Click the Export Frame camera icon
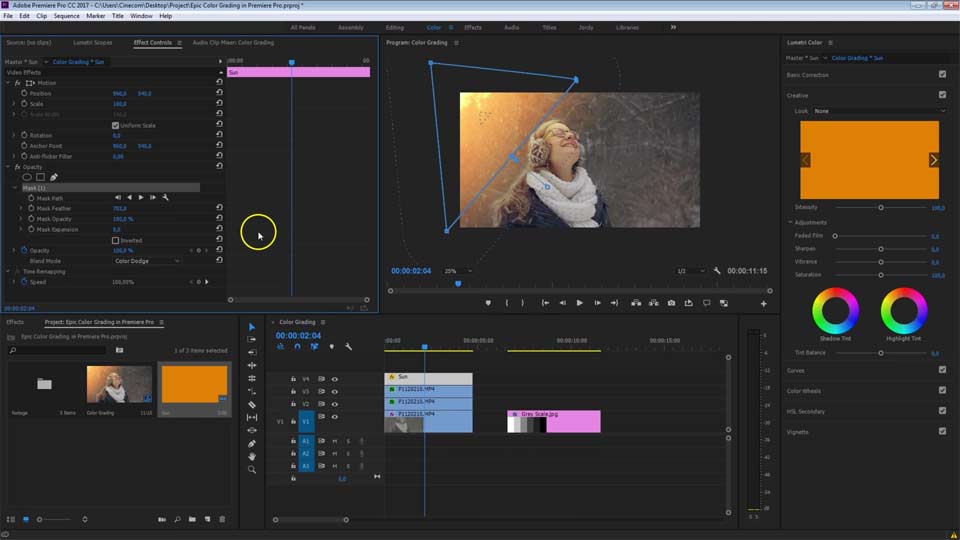 tap(672, 303)
